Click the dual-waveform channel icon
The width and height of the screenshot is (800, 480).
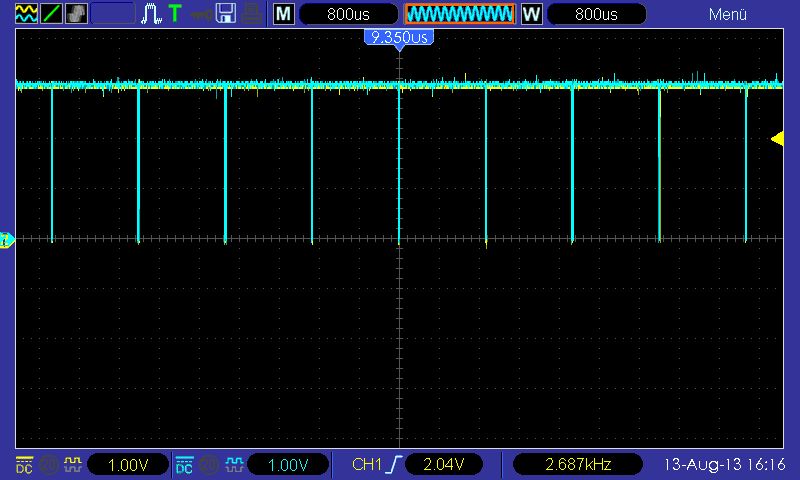tap(25, 14)
